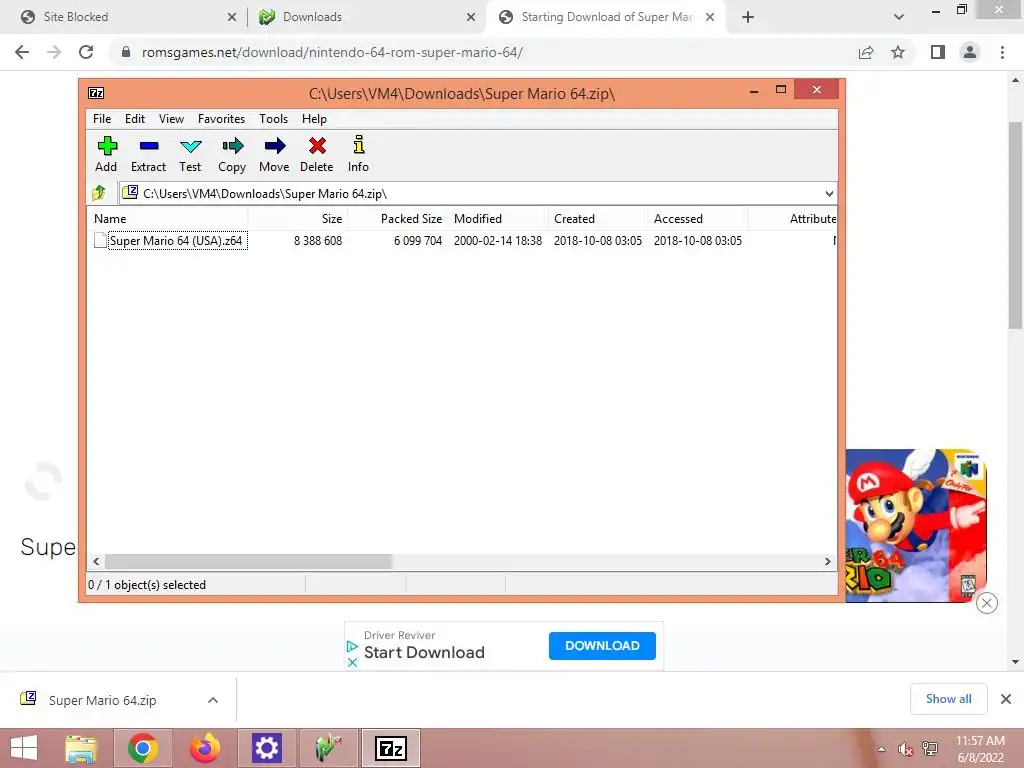Close the Site Blocked tab
Image resolution: width=1024 pixels, height=768 pixels.
(232, 17)
